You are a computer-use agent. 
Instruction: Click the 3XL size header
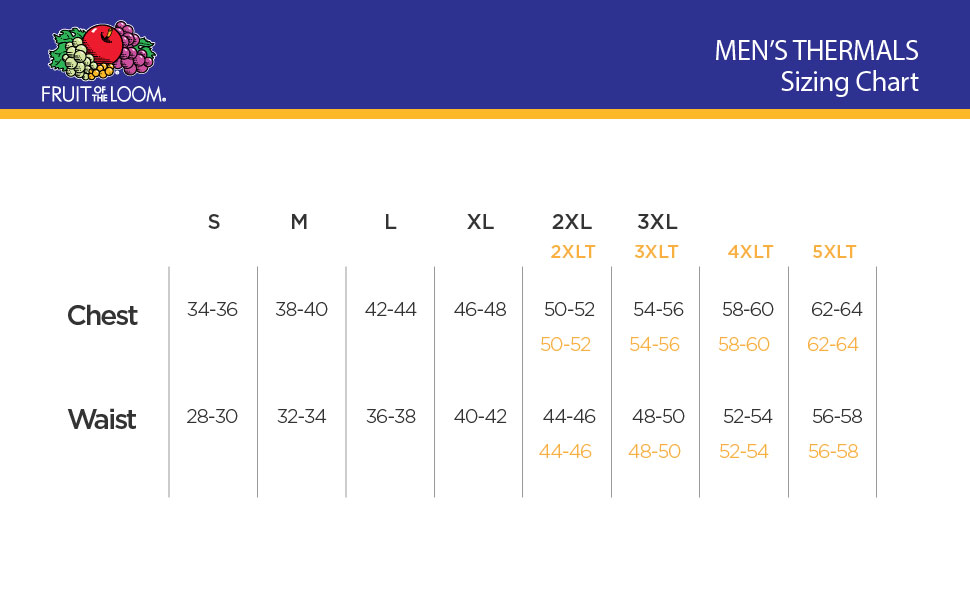click(x=657, y=221)
